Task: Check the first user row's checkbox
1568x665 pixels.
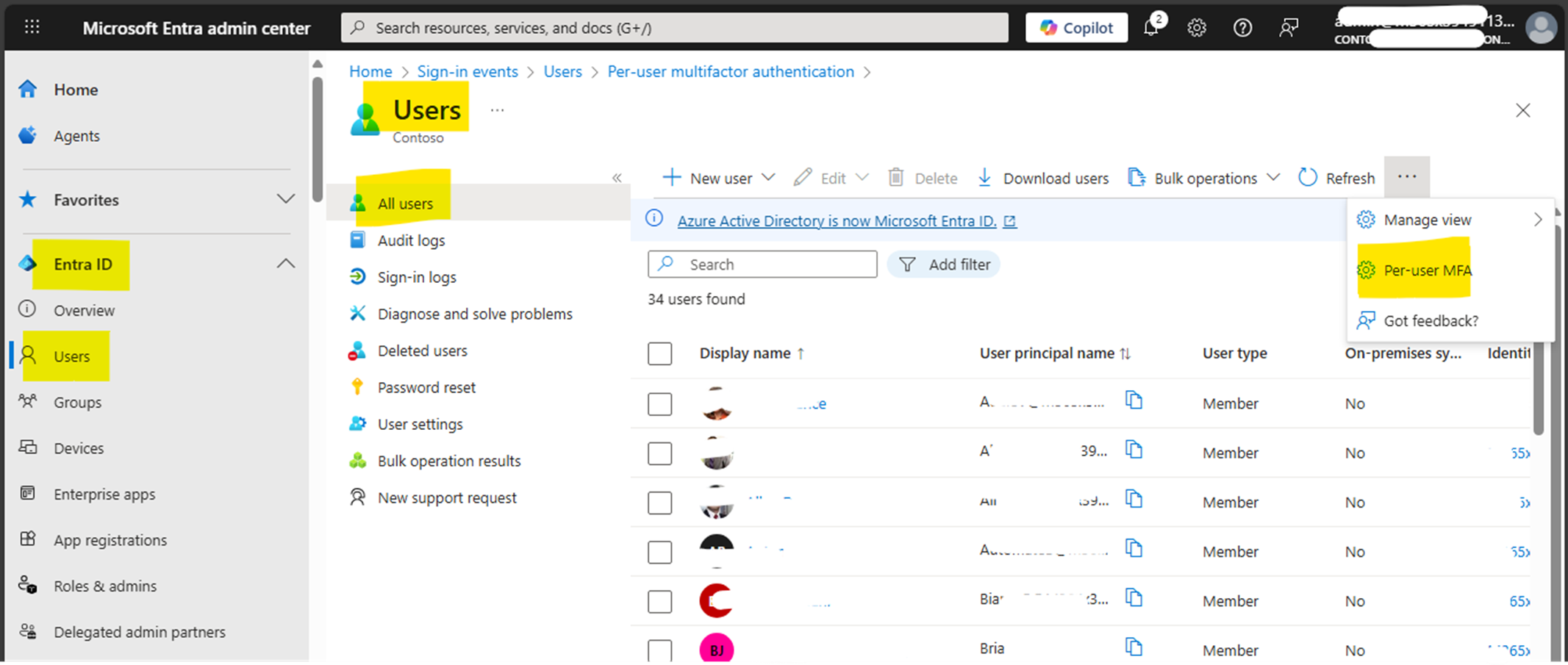Action: tap(659, 404)
